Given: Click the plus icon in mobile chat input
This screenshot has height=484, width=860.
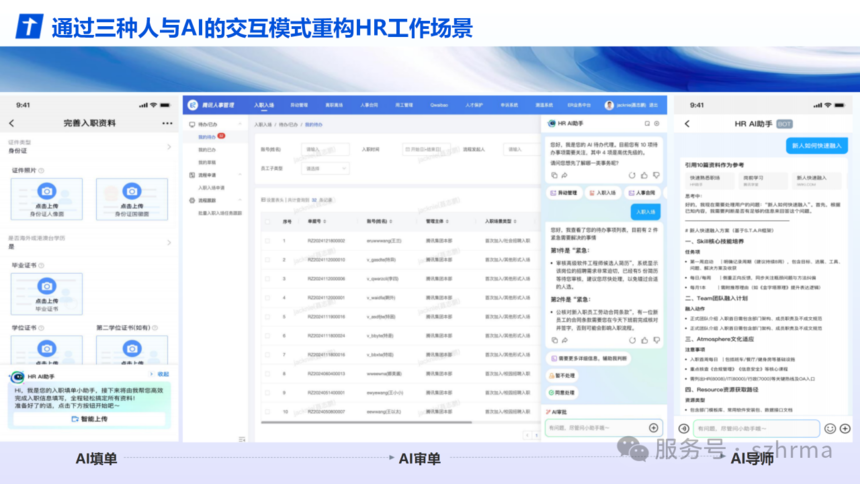Looking at the screenshot, I should coord(846,428).
